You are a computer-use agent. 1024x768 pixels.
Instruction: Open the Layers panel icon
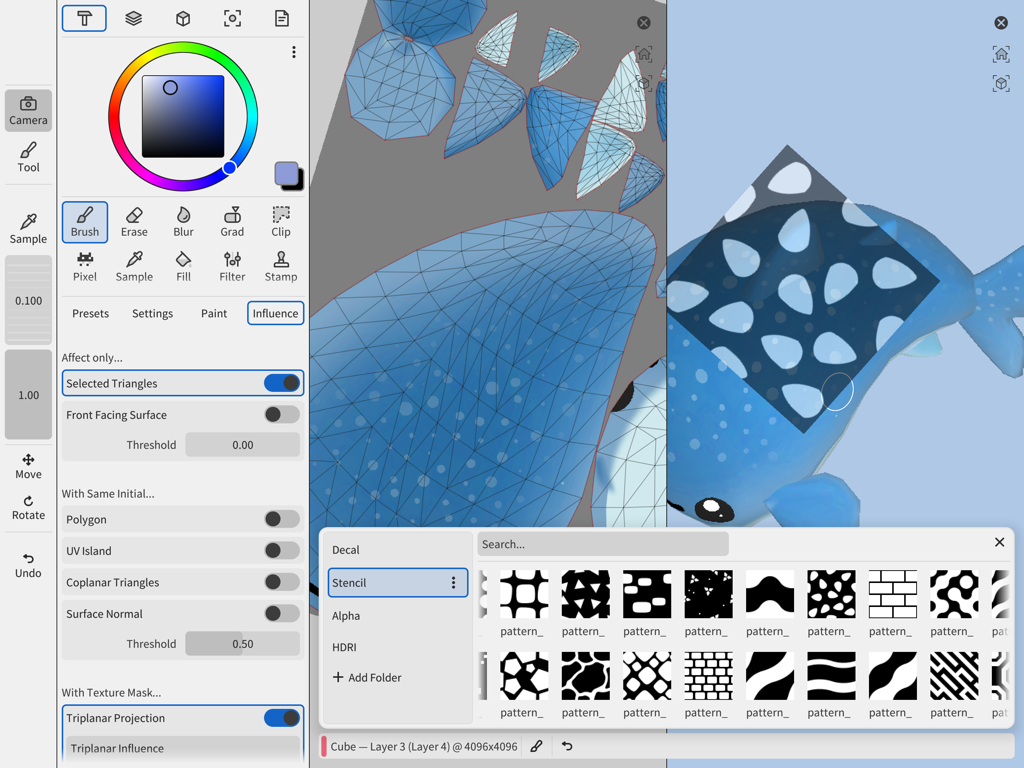133,18
